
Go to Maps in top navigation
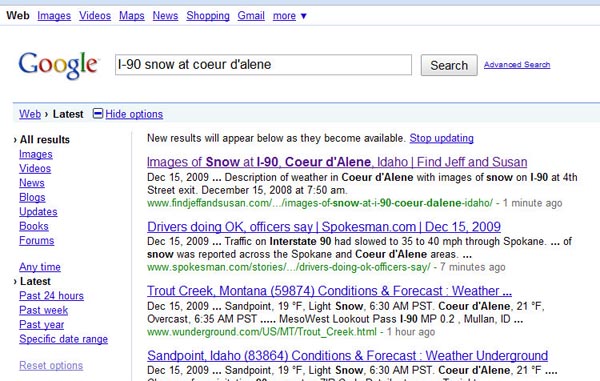click(132, 16)
